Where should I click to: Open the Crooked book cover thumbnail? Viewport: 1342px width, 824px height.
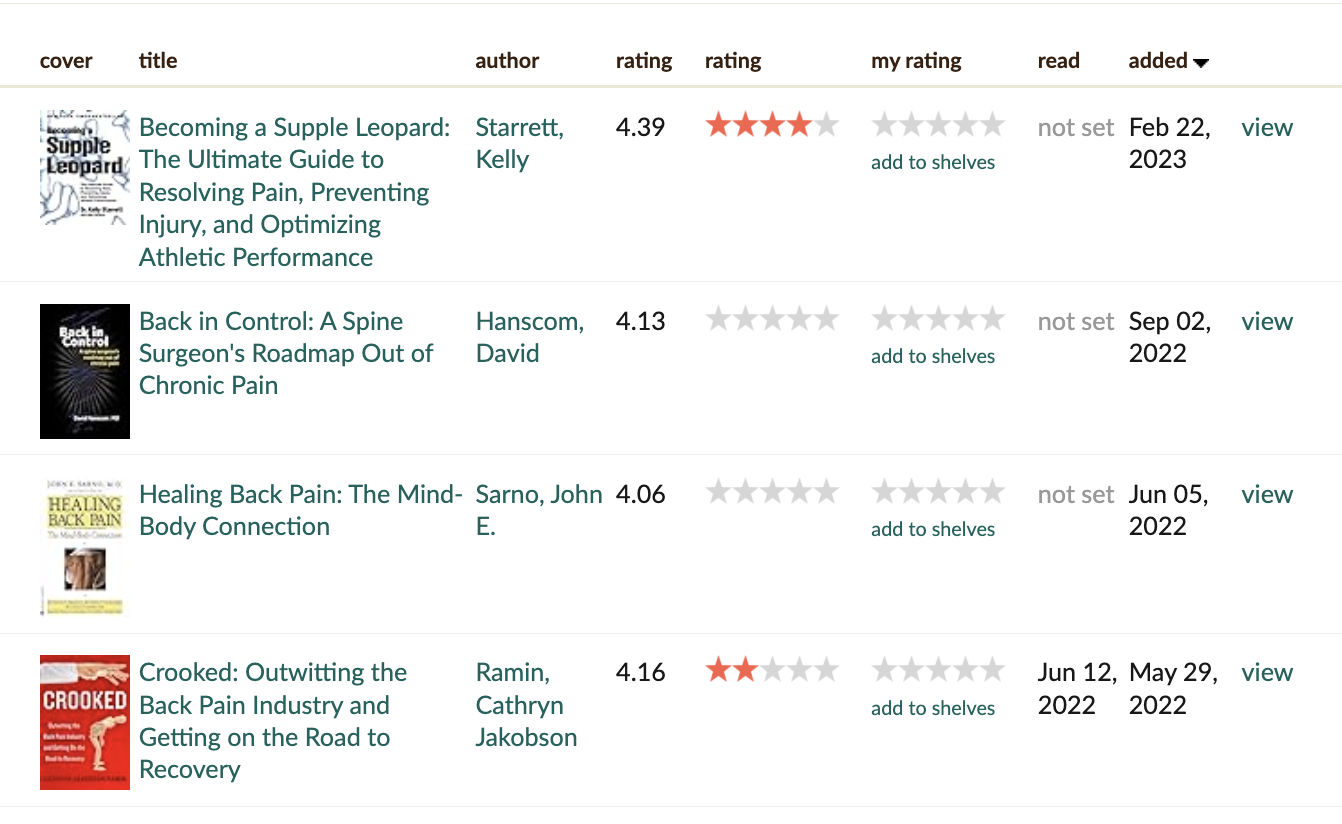click(x=85, y=722)
